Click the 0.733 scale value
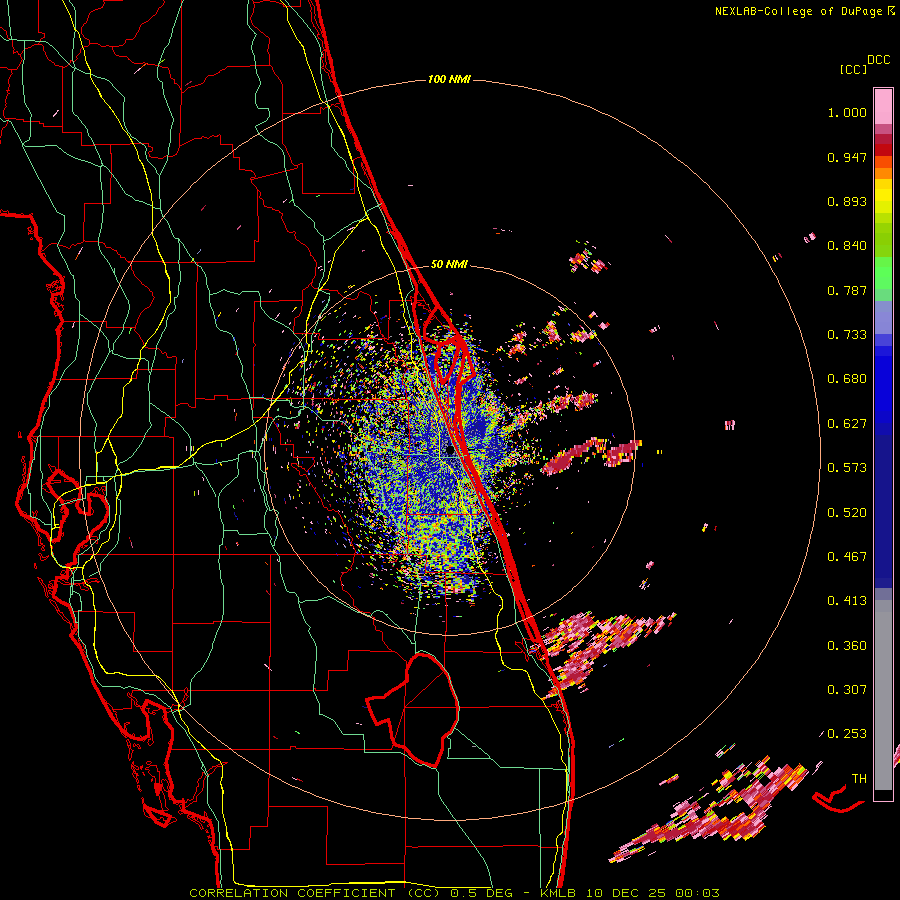Screen dimensions: 900x900 pyautogui.click(x=847, y=335)
